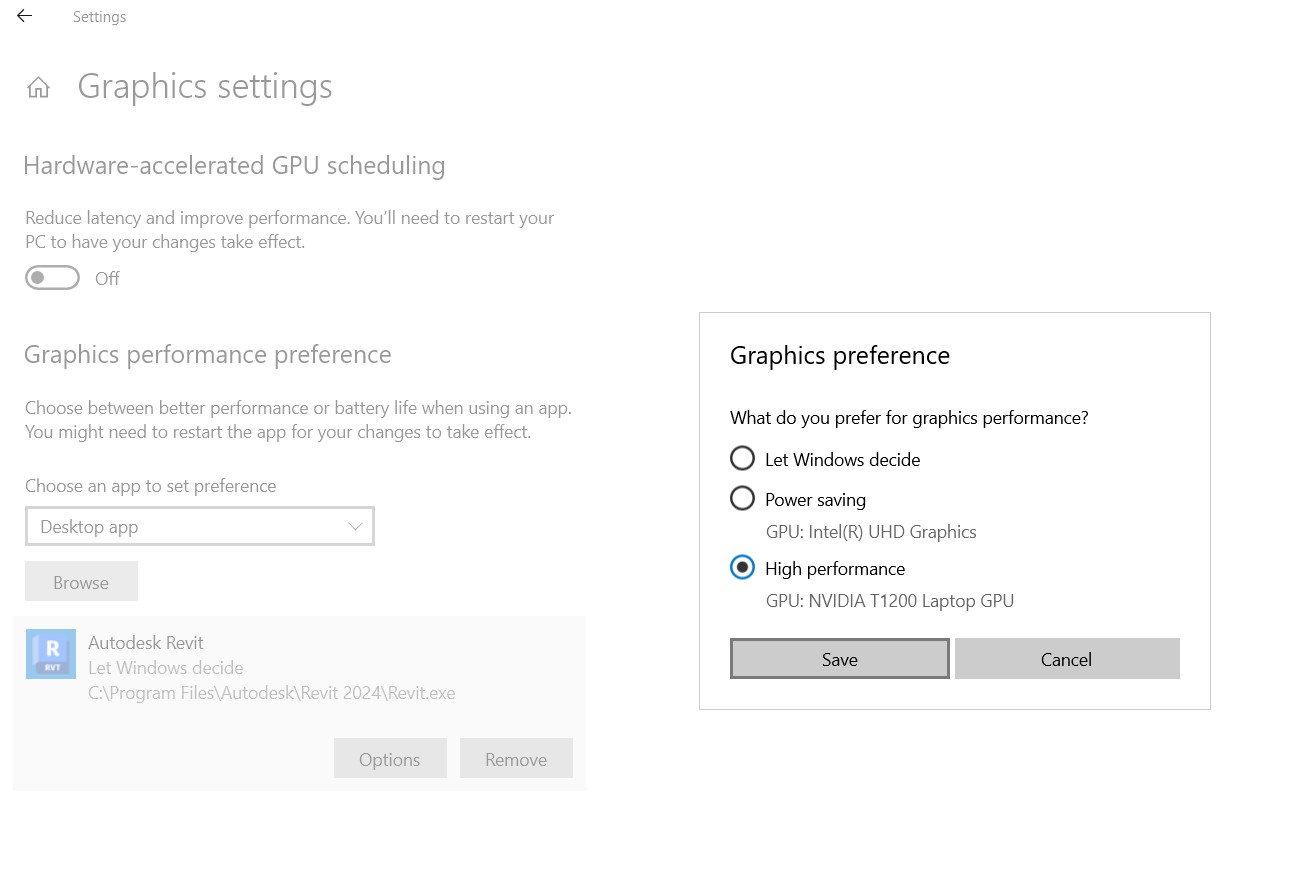Select High performance radio button
The image size is (1307, 880).
pyautogui.click(x=742, y=568)
